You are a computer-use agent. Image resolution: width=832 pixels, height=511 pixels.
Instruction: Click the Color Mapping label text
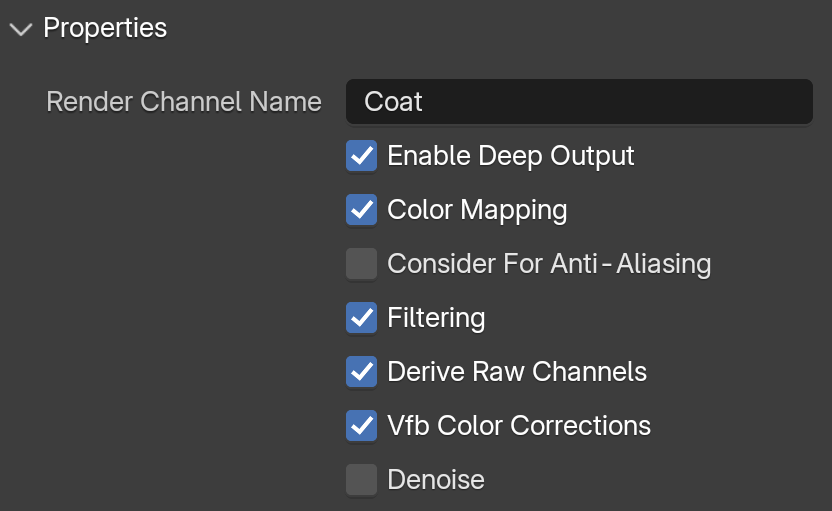[477, 210]
